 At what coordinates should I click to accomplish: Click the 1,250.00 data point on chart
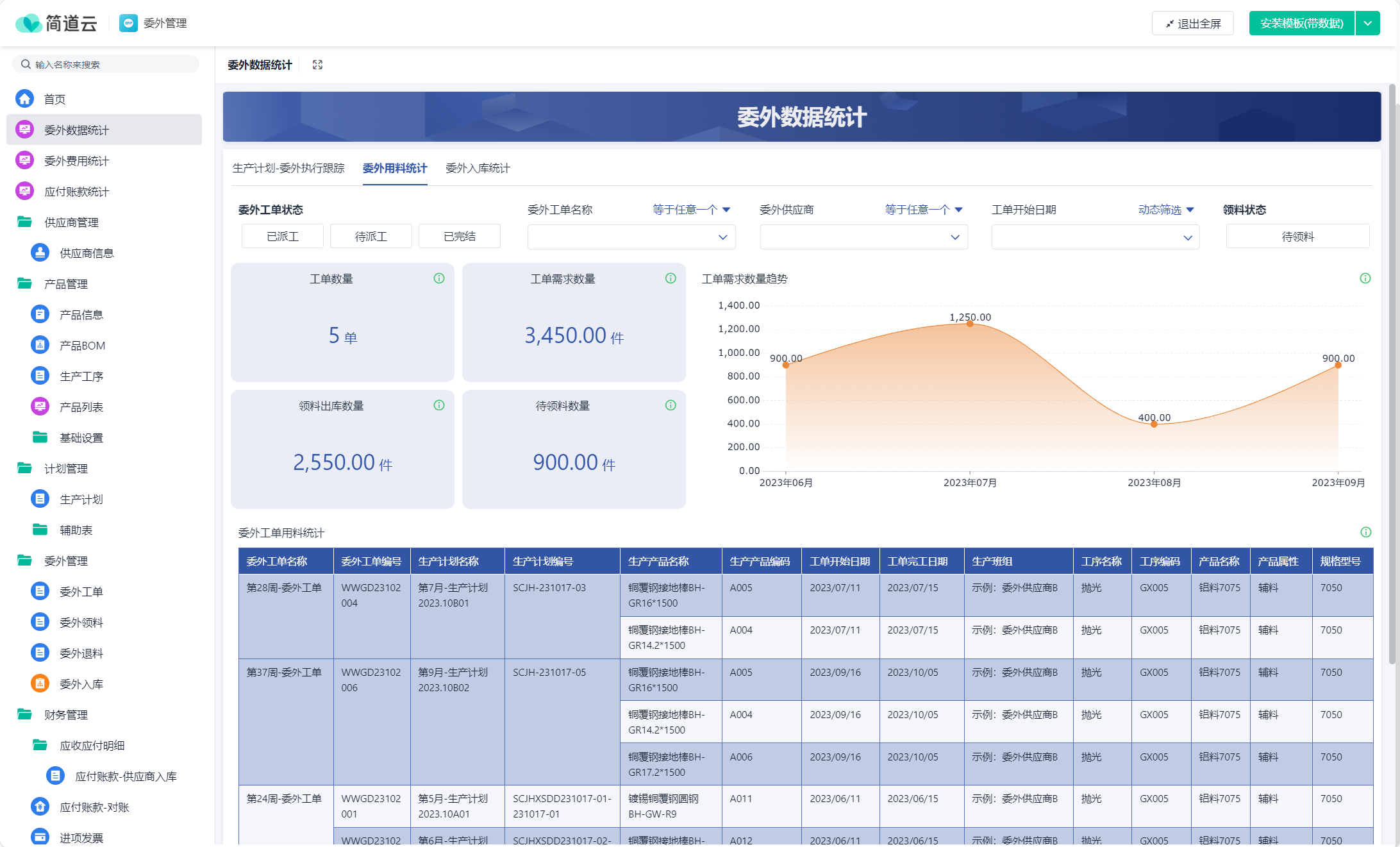(x=970, y=324)
